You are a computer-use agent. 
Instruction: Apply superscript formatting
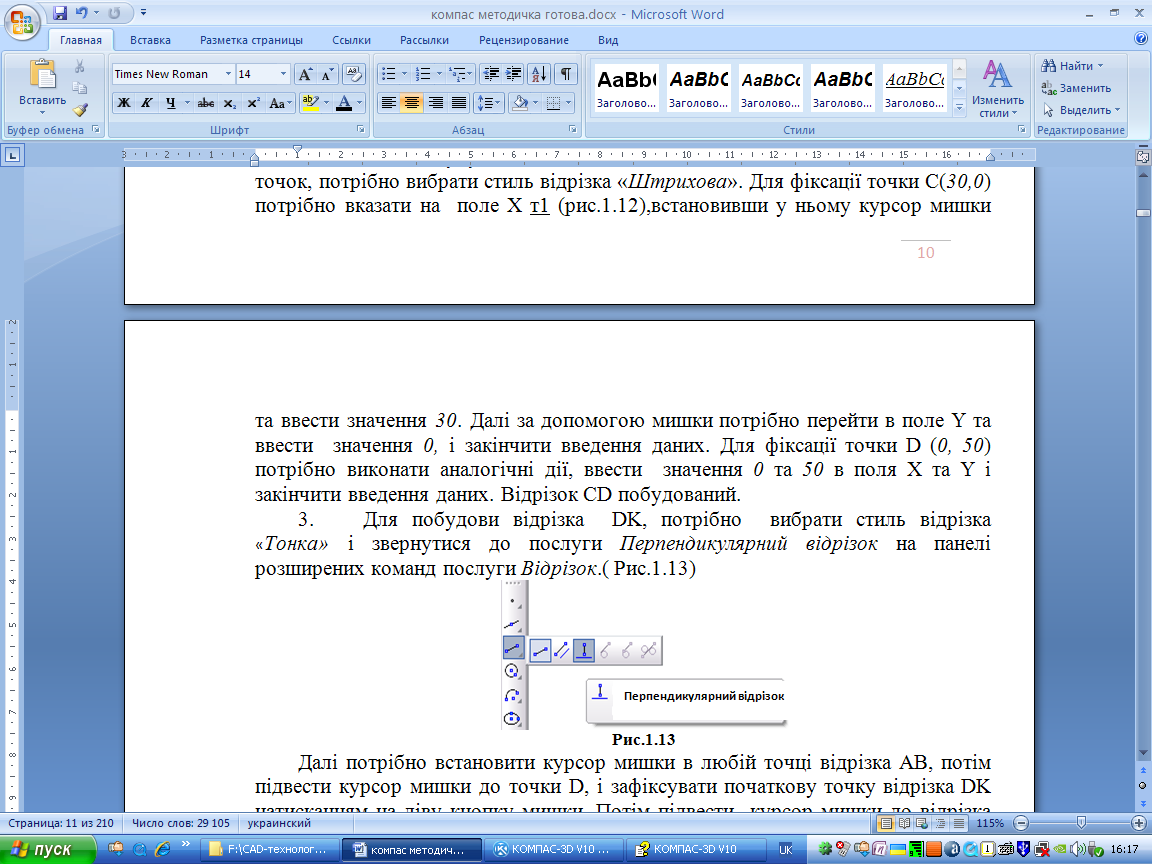click(x=253, y=103)
